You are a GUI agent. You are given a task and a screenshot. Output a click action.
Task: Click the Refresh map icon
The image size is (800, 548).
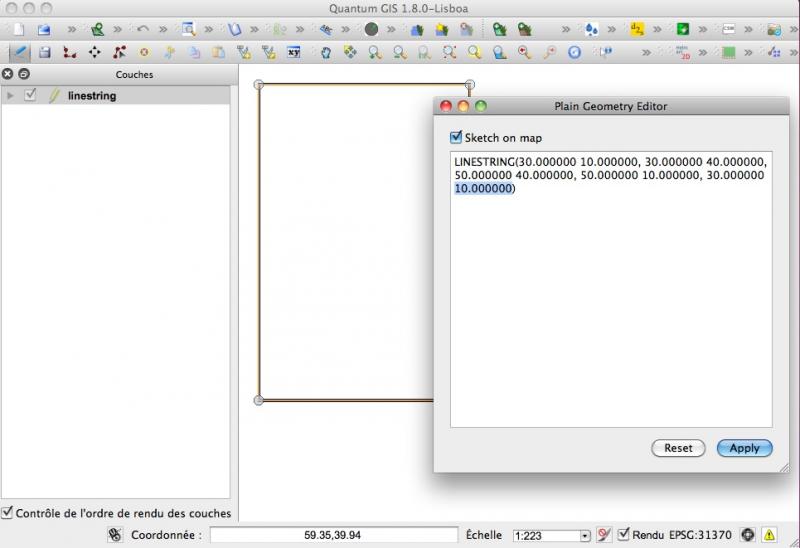pos(574,52)
